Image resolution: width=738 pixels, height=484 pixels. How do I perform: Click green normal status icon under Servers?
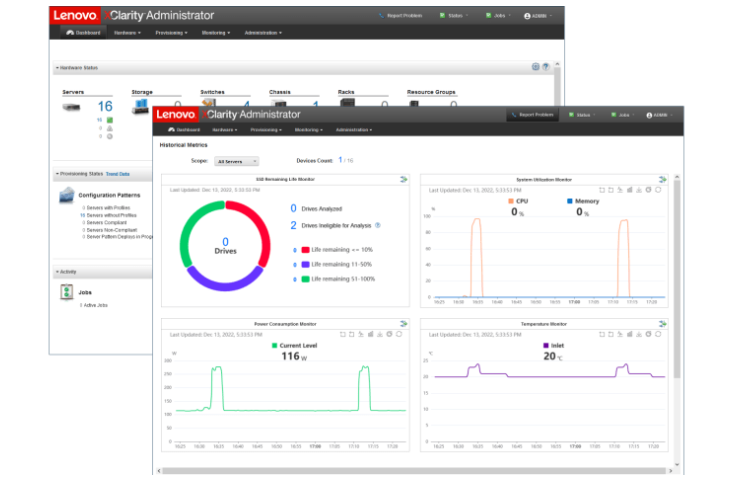(x=110, y=120)
